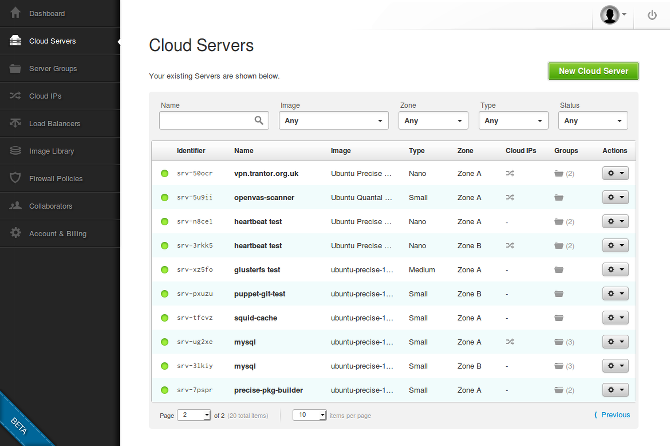Viewport: 670px width, 446px height.
Task: Open the items per page dropdown
Action: pyautogui.click(x=309, y=415)
